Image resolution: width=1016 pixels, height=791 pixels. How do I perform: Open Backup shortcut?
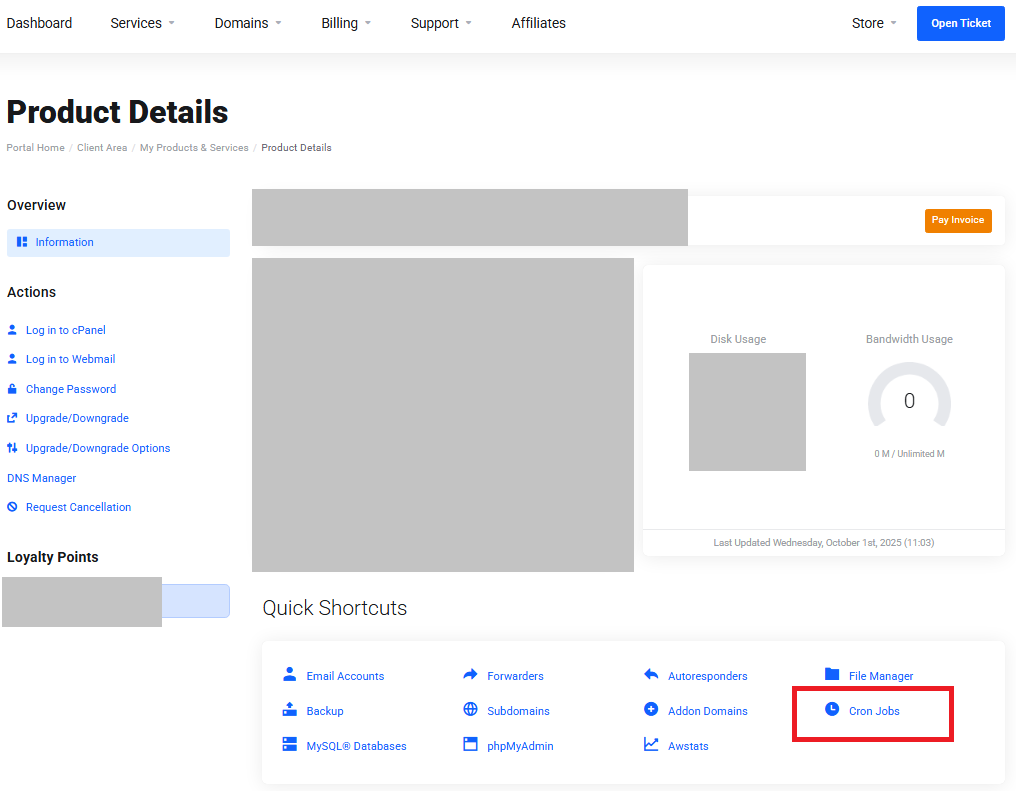point(325,711)
